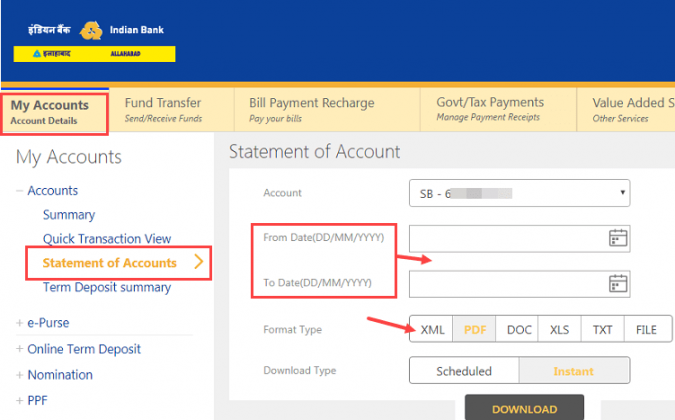Image resolution: width=675 pixels, height=420 pixels.
Task: Click the DOWNLOAD button
Action: click(524, 408)
